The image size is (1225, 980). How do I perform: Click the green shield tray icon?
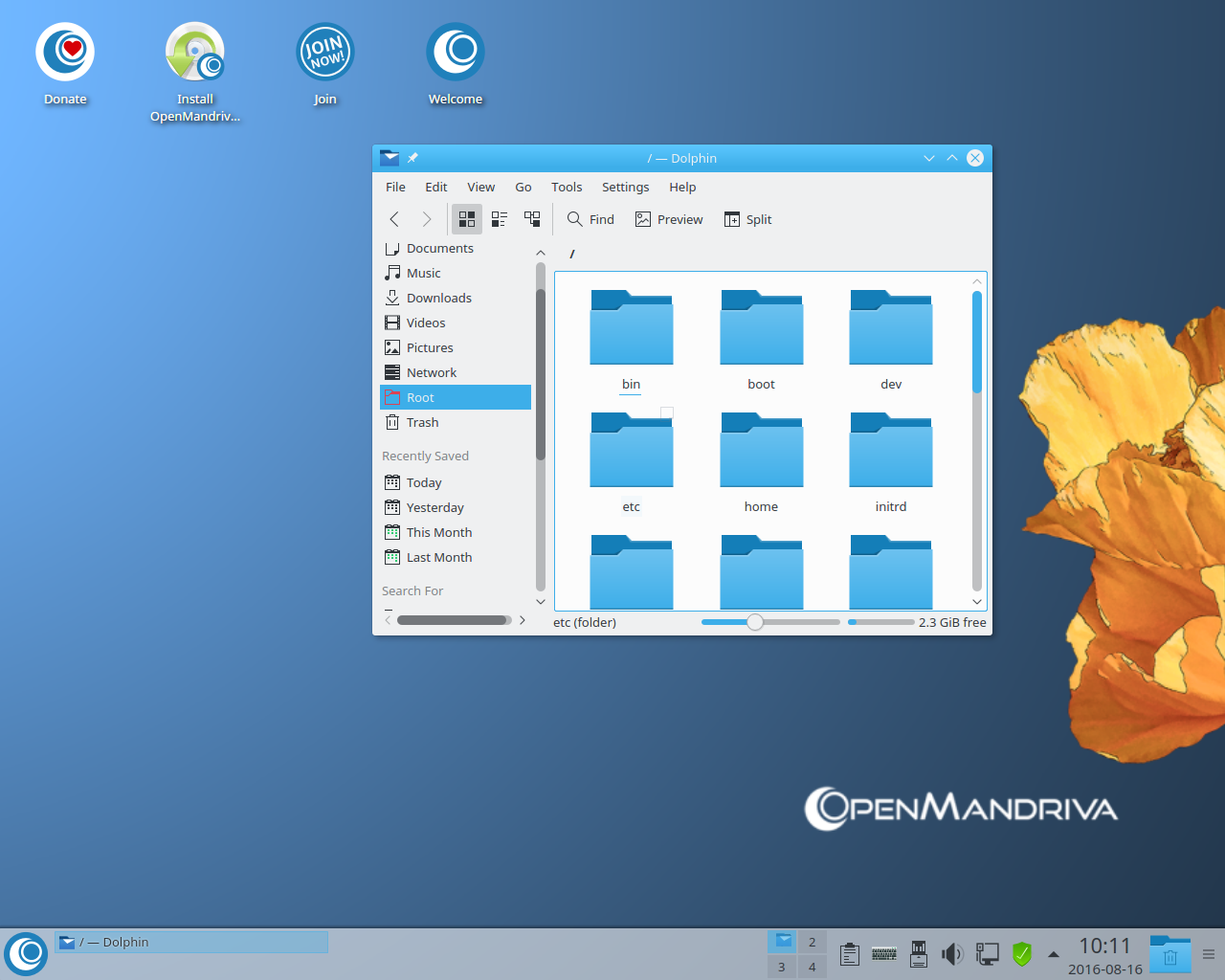click(1022, 954)
